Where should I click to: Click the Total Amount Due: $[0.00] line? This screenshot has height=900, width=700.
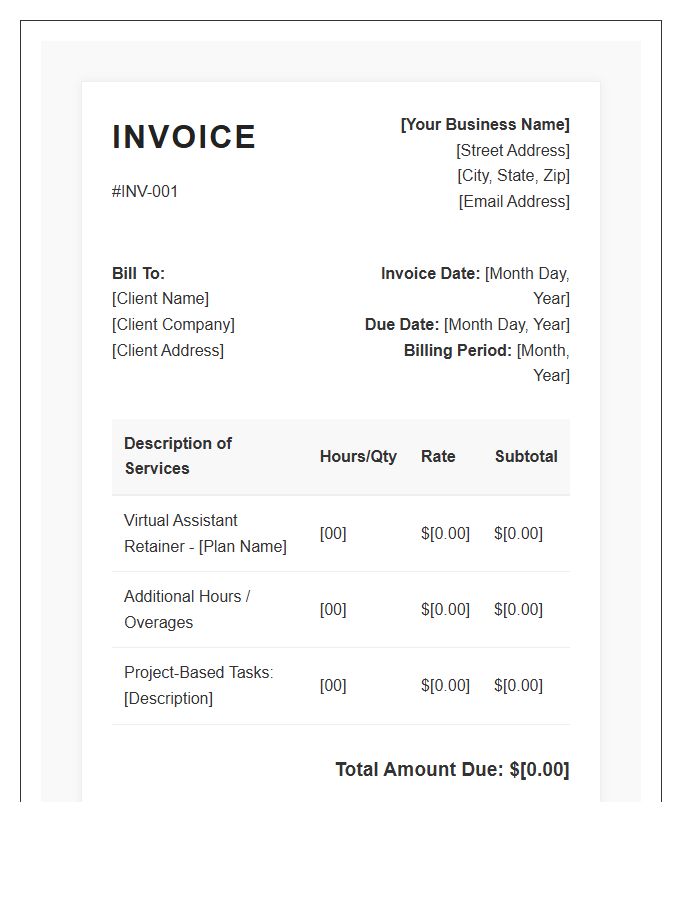pos(452,770)
